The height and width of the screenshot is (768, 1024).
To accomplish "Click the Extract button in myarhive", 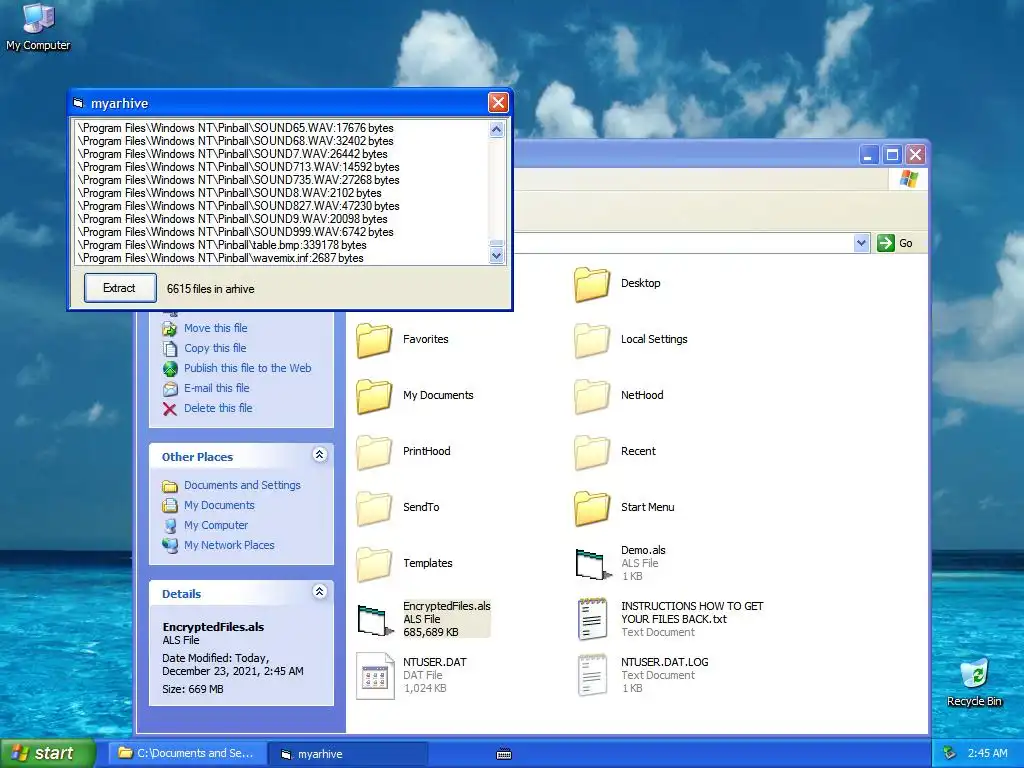I will [120, 288].
